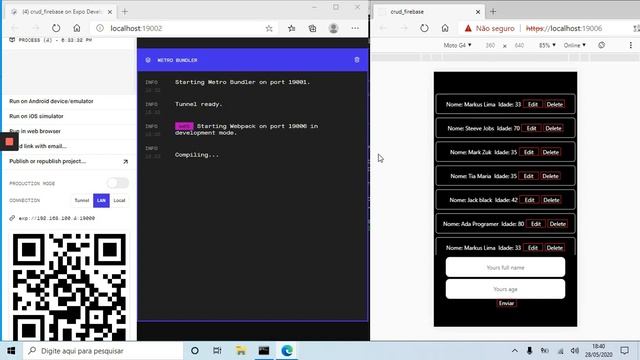Clear Metro Bundler logs with trash icon

point(357,60)
